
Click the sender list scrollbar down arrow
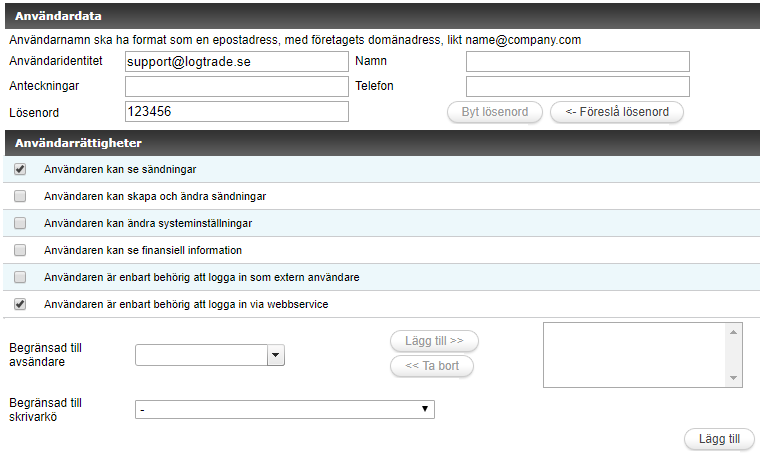click(x=735, y=378)
